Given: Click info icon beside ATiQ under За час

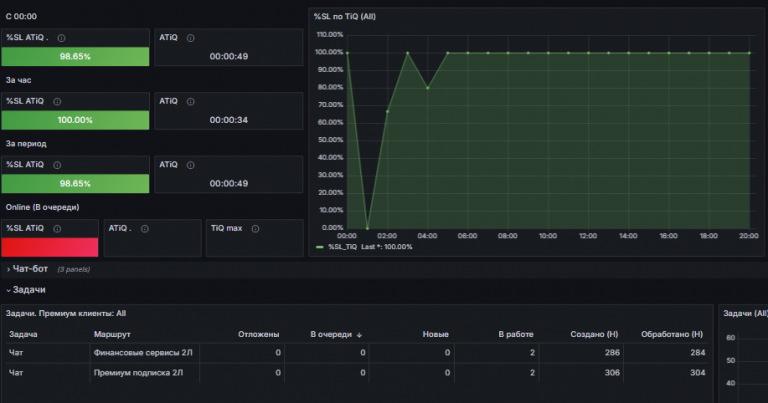Looking at the screenshot, I should 191,102.
